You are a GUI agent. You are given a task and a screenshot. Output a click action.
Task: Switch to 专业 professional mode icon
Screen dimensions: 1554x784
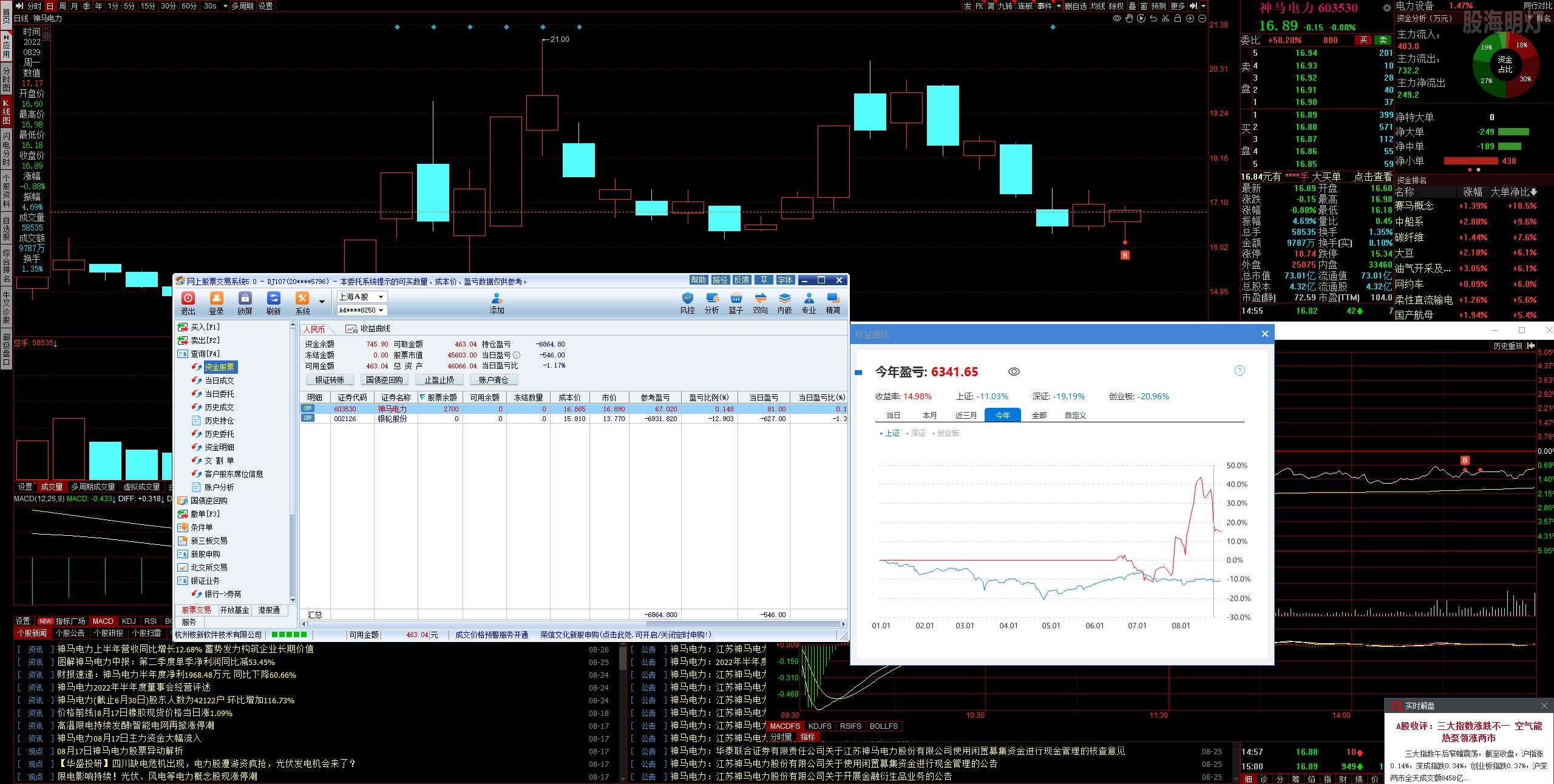click(x=809, y=303)
